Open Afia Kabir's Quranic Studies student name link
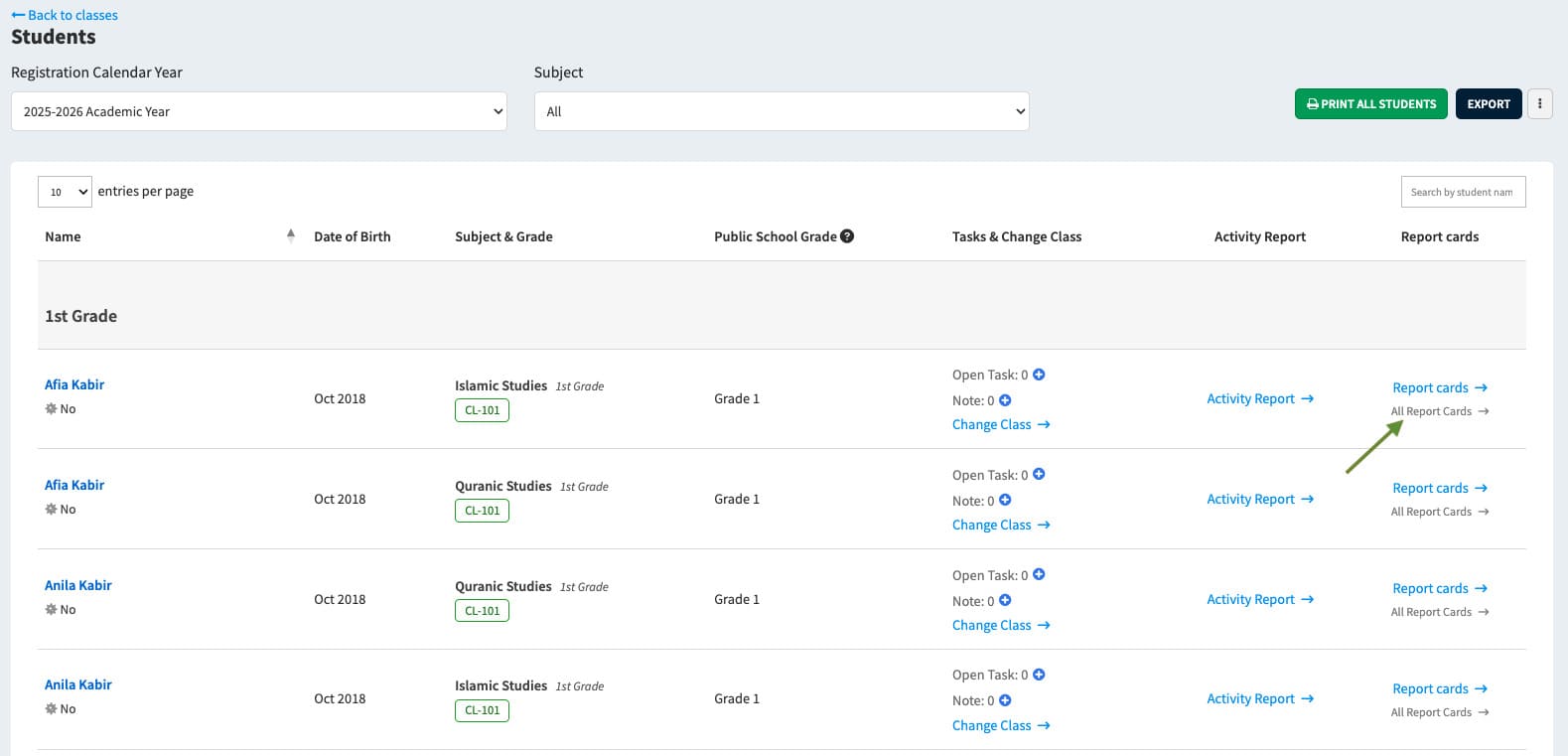Image resolution: width=1568 pixels, height=756 pixels. pos(74,485)
